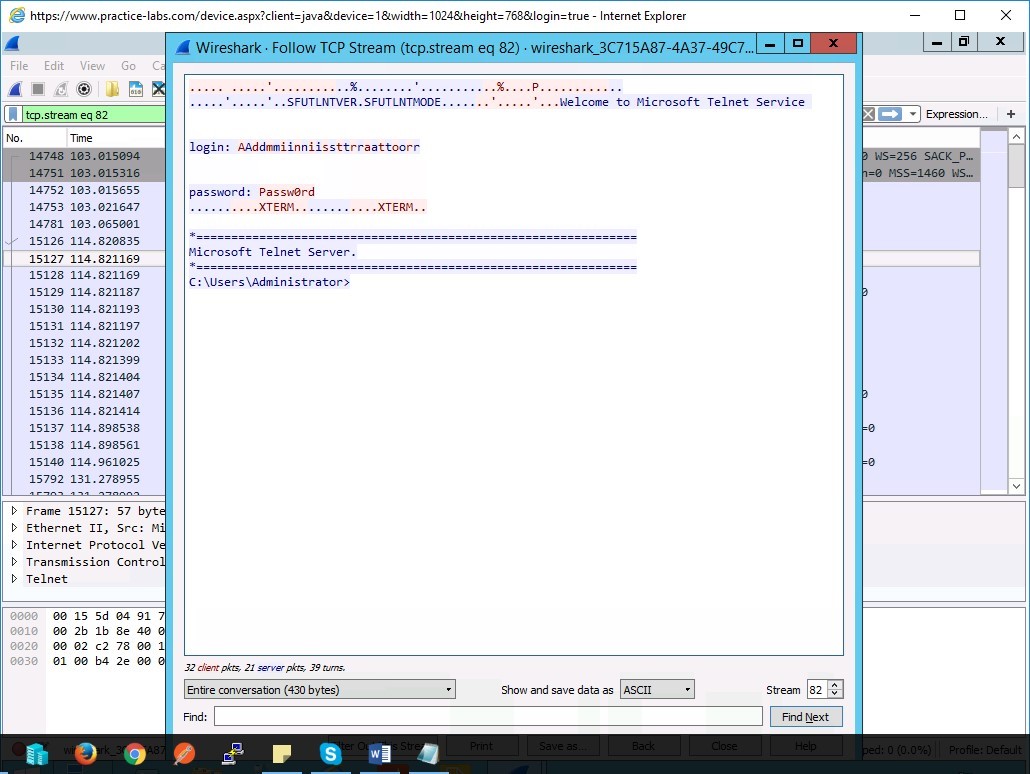Open Microsoft Word from the taskbar
The height and width of the screenshot is (774, 1030).
pyautogui.click(x=380, y=754)
